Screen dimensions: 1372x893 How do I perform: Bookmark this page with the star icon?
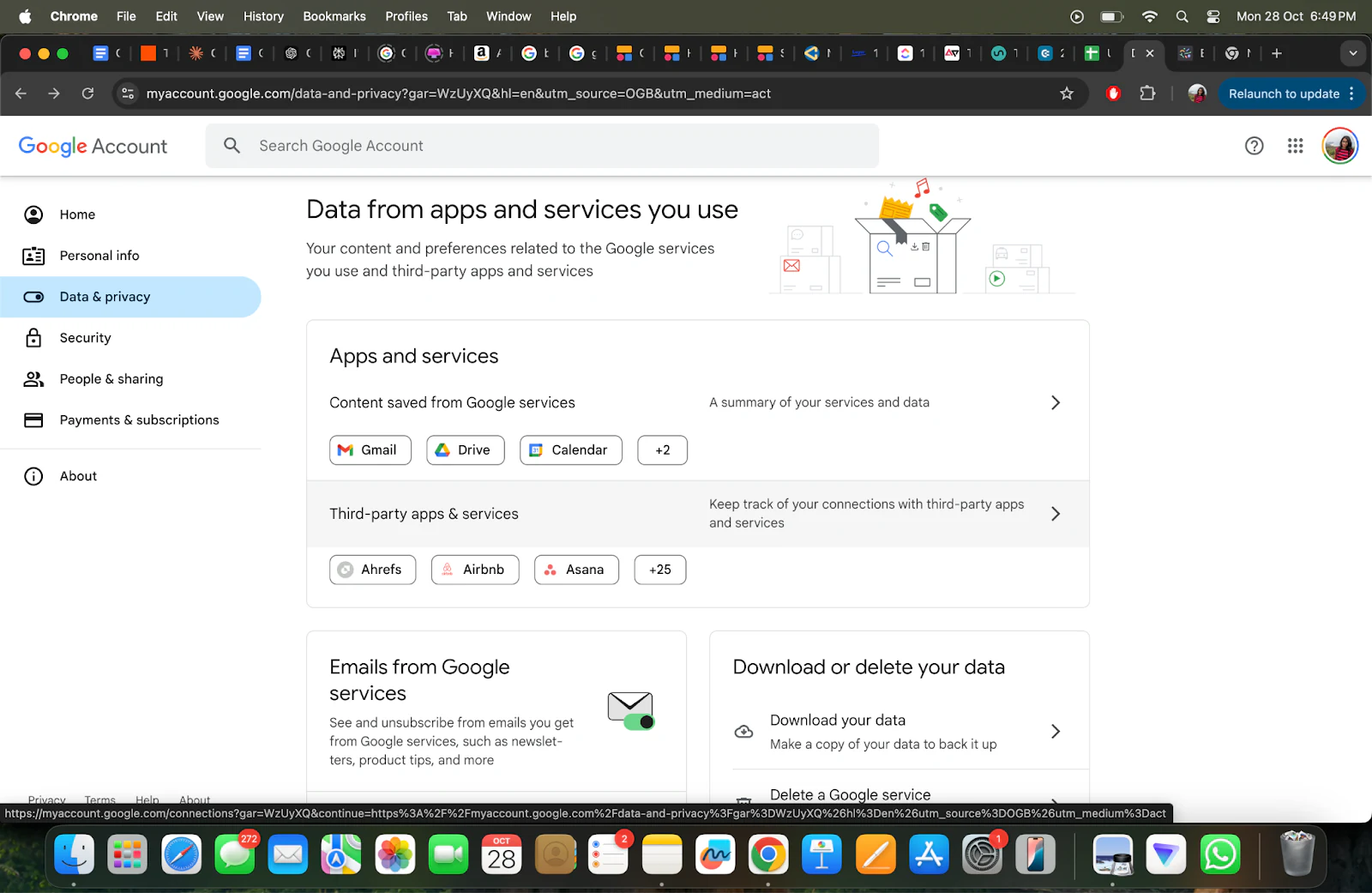click(x=1067, y=94)
